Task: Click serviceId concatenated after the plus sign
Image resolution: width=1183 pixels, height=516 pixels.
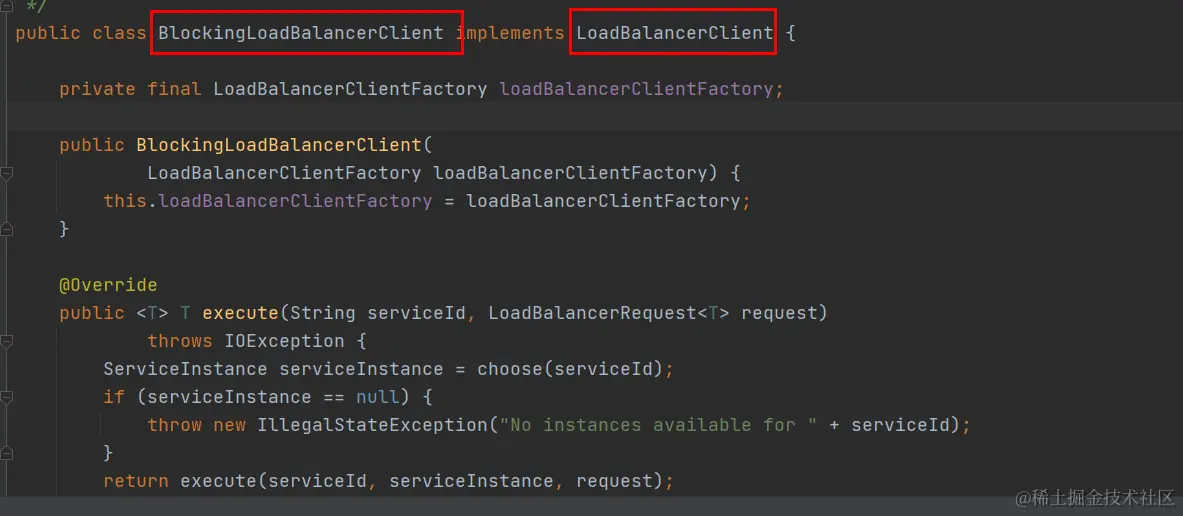Action: [900, 425]
